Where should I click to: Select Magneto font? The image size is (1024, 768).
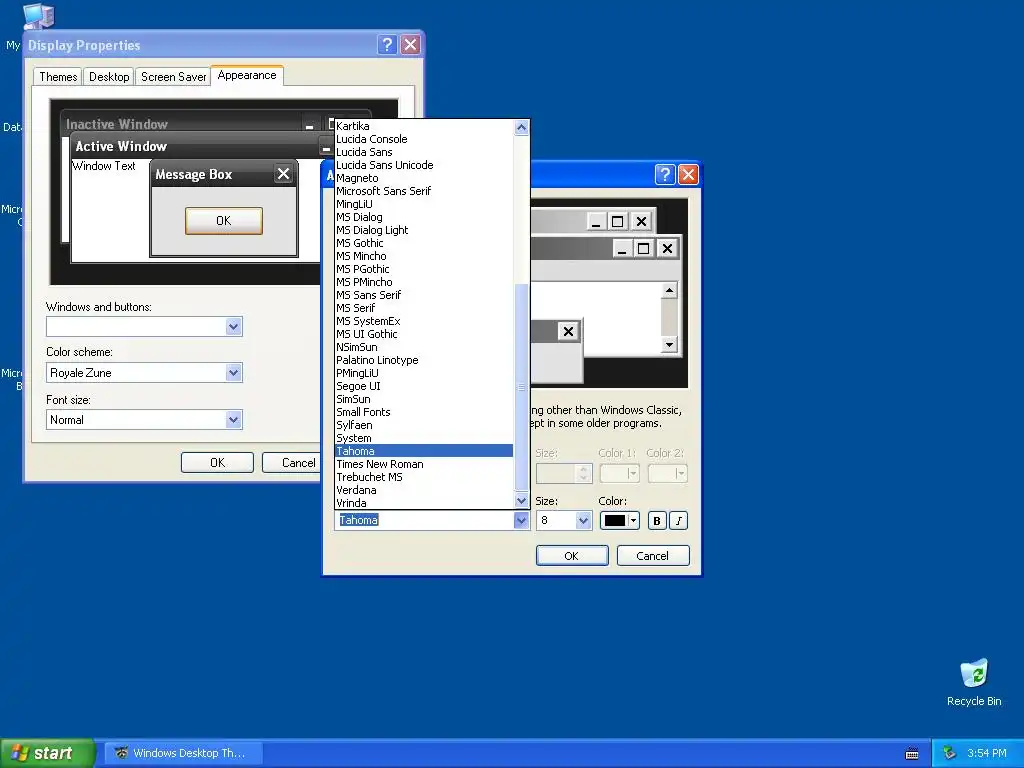pyautogui.click(x=424, y=178)
